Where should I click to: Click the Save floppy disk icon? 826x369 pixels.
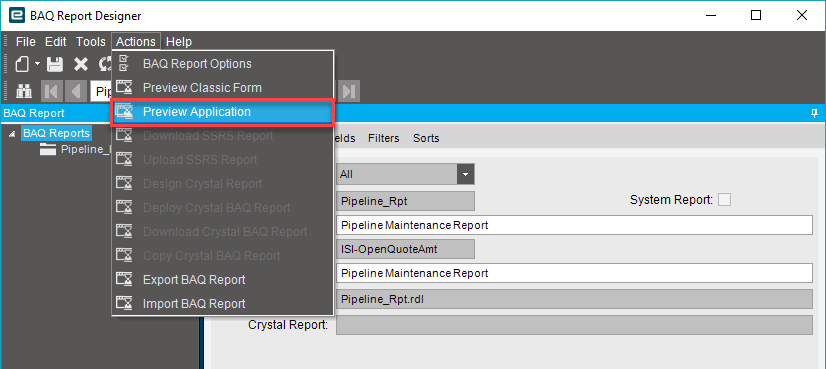[x=55, y=64]
